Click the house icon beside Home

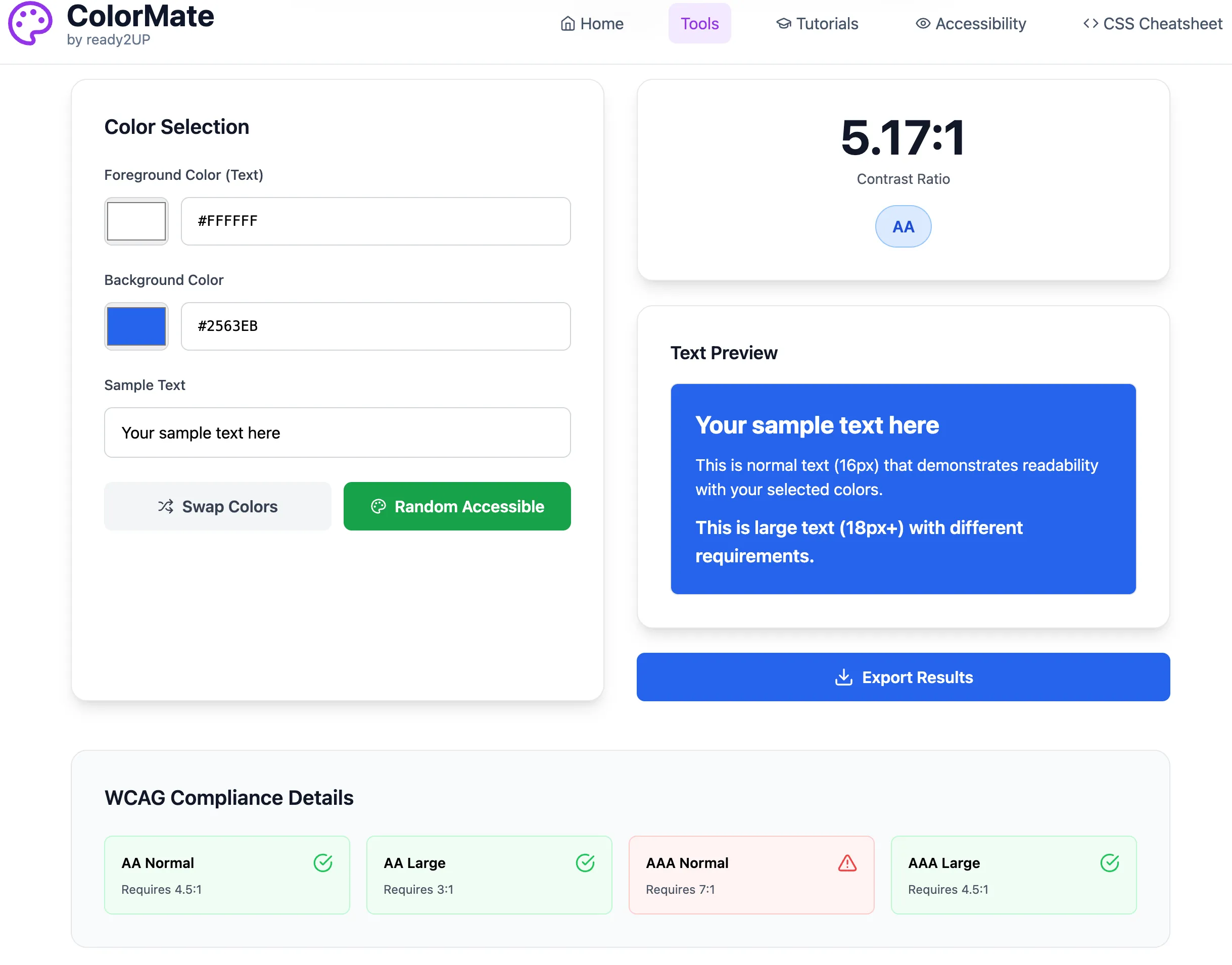click(567, 24)
